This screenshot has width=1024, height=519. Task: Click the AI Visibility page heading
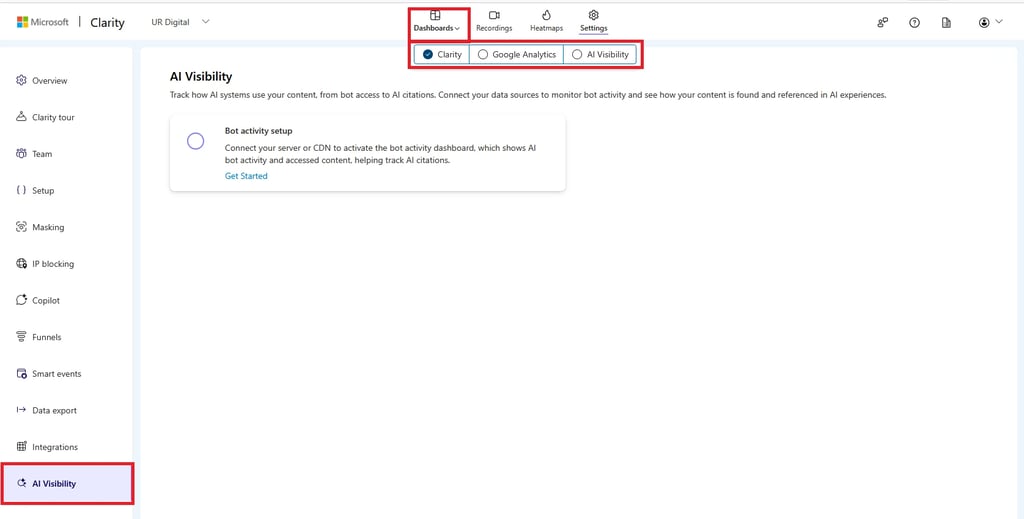pos(200,77)
